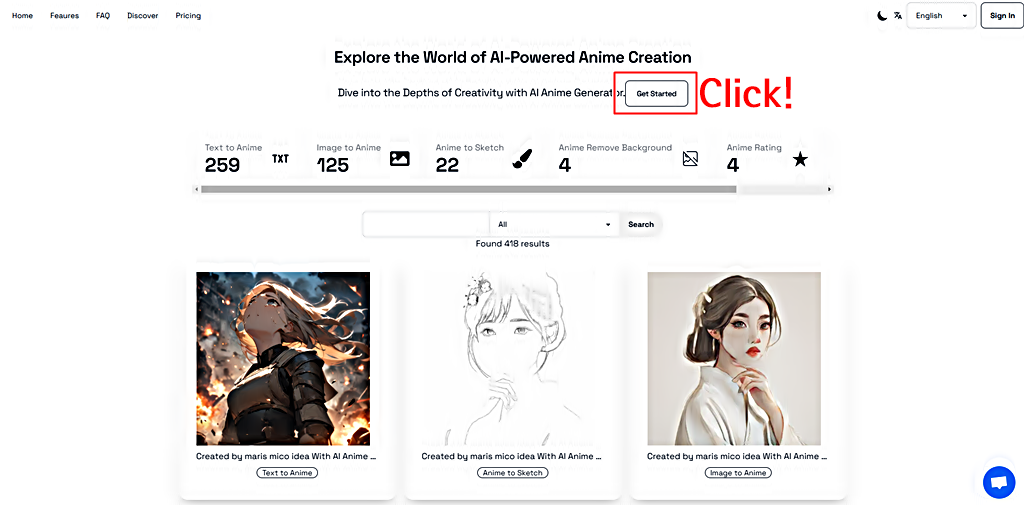Open the FAQ menu item
The height and width of the screenshot is (505, 1024).
pyautogui.click(x=103, y=16)
